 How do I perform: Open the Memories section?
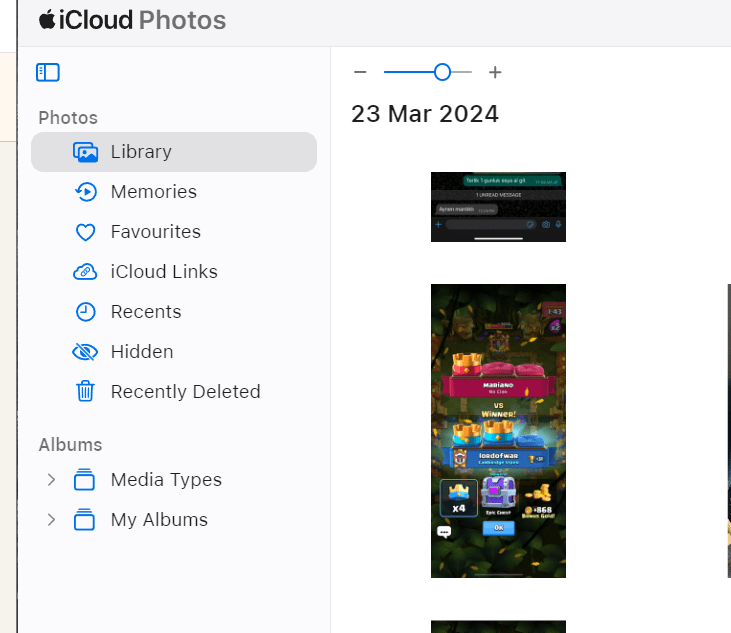click(174, 192)
